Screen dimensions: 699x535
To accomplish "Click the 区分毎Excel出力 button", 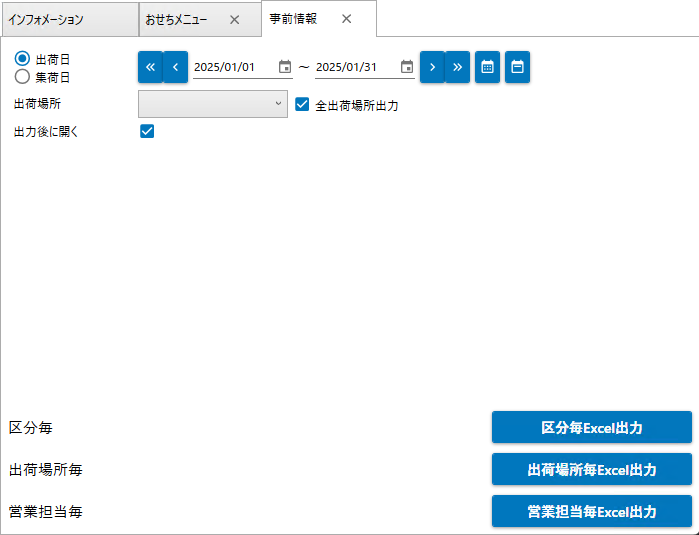I will tap(592, 427).
